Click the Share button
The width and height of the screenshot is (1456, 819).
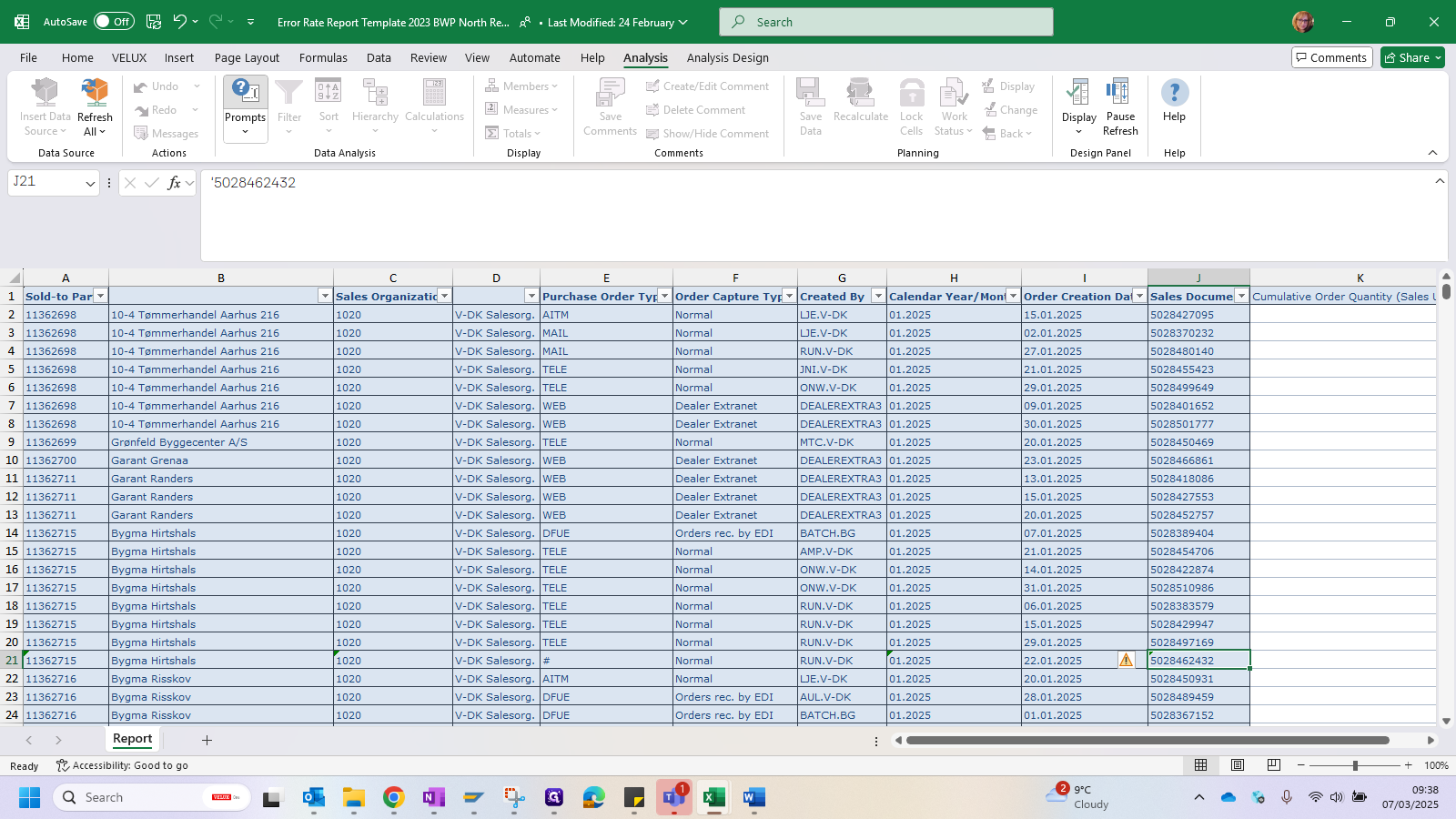pyautogui.click(x=1412, y=57)
